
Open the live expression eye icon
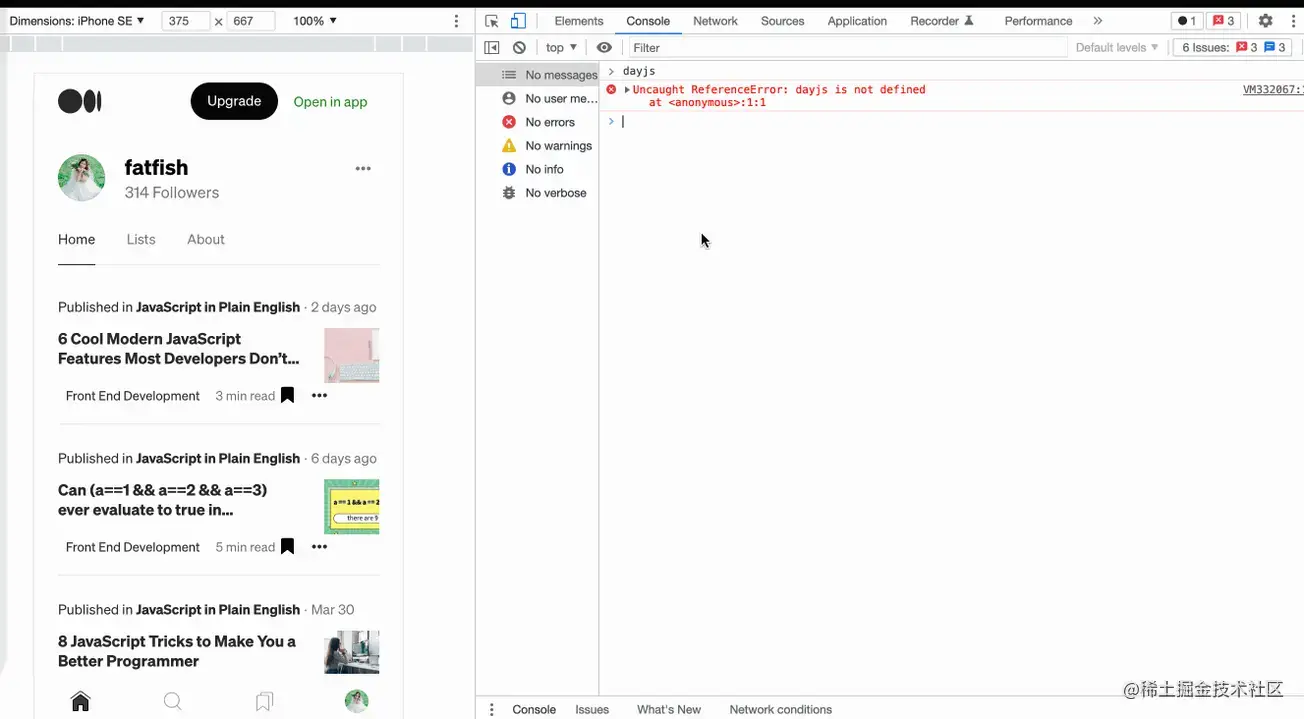[604, 47]
